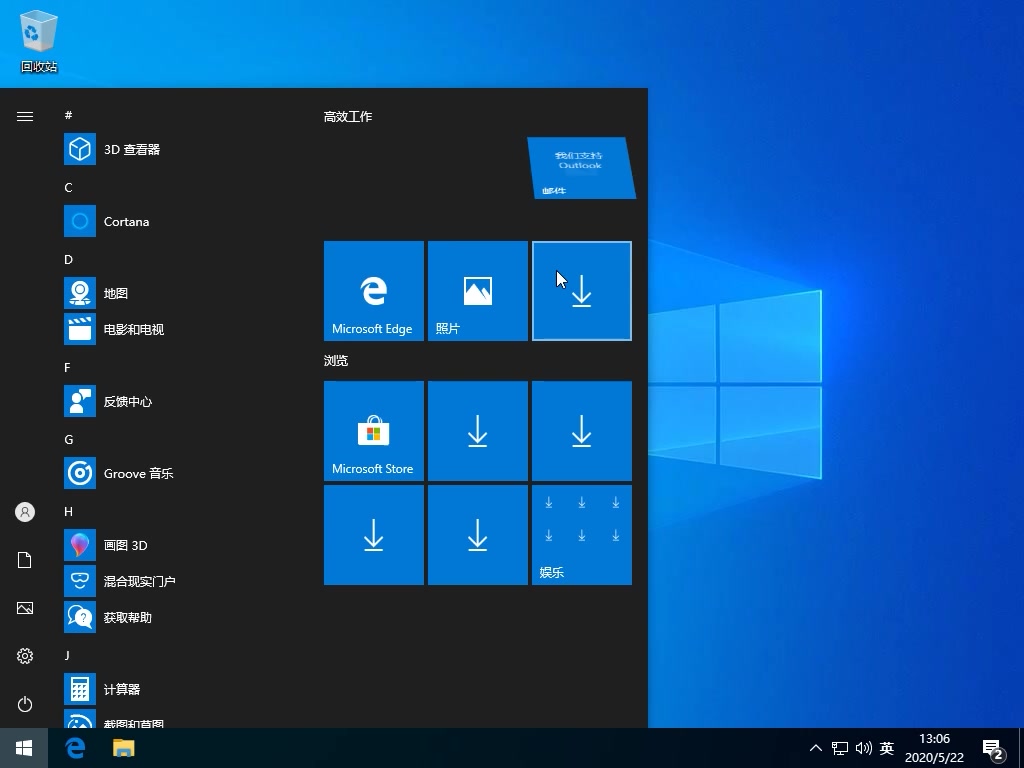Image resolution: width=1024 pixels, height=768 pixels.
Task: Open 地图 application
Action: point(116,293)
